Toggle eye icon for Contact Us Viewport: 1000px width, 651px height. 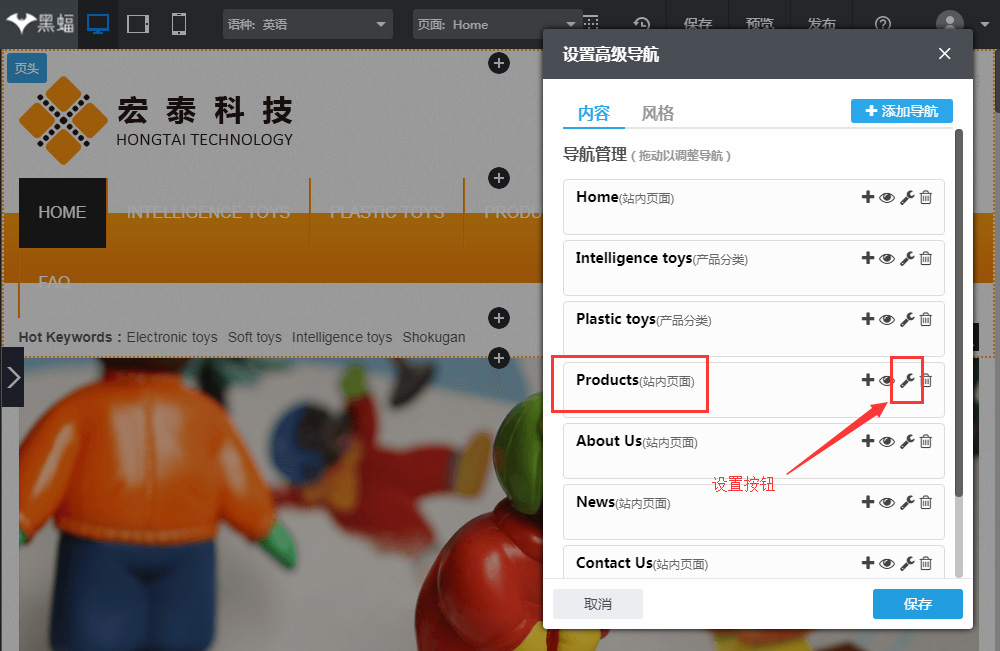click(x=886, y=564)
